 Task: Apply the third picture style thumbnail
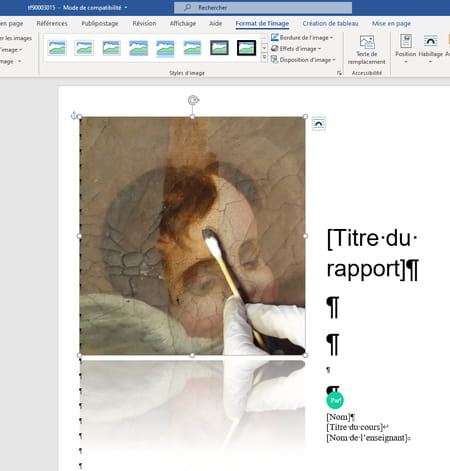point(111,48)
